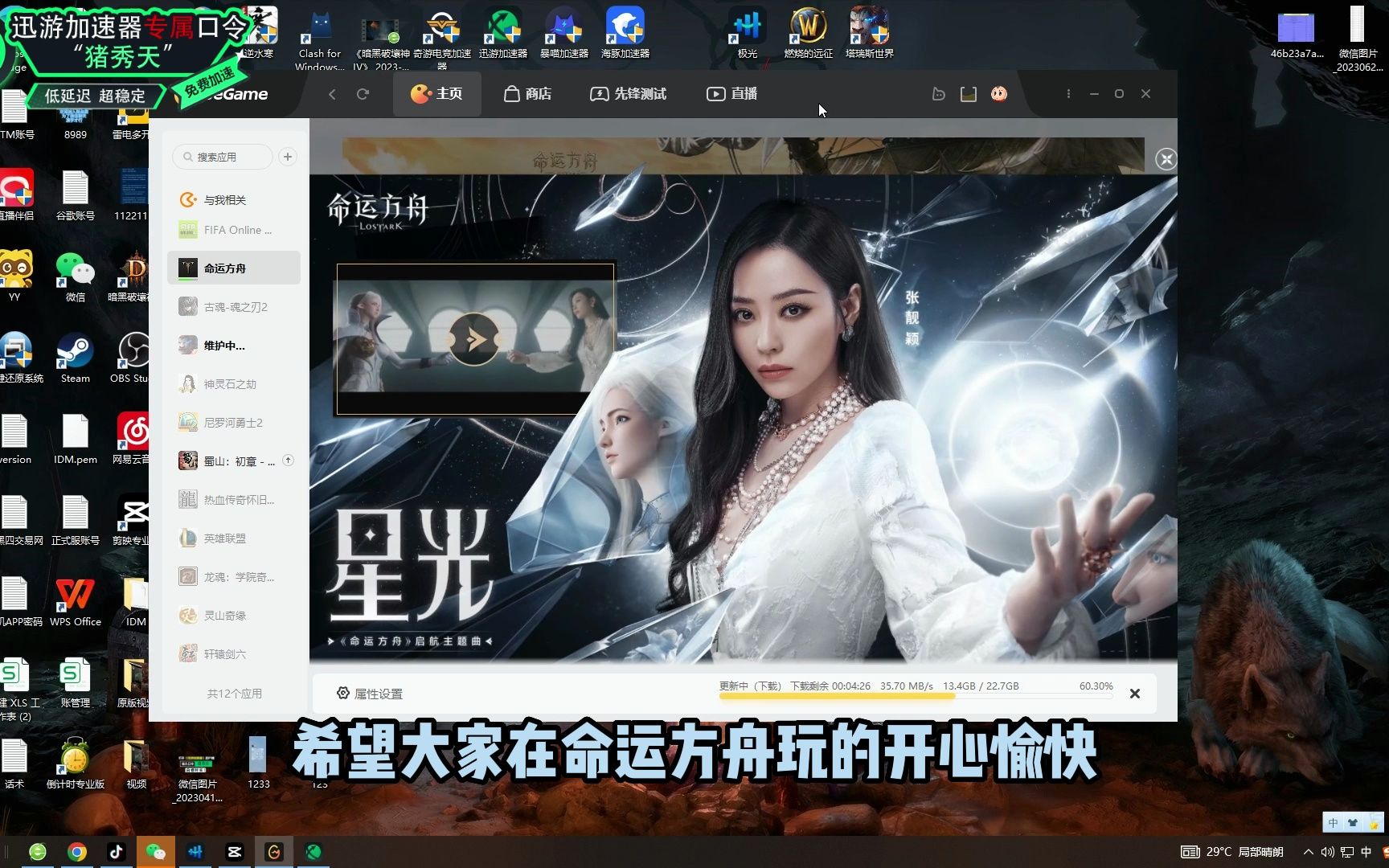Open WPS Office desktop icon
The image size is (1389, 868).
75,601
